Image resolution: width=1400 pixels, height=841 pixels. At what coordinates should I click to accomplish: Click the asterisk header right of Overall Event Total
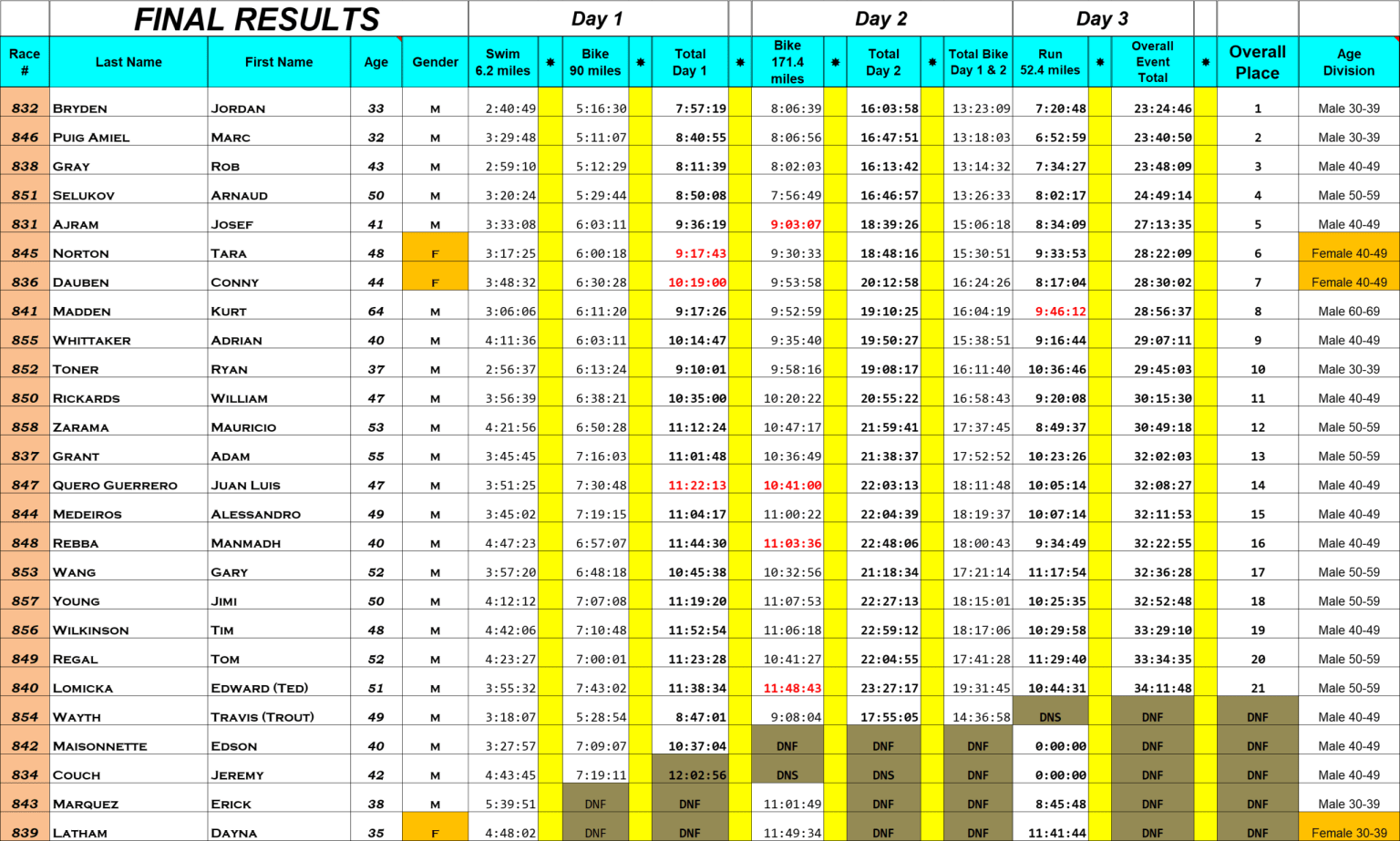pyautogui.click(x=1205, y=62)
